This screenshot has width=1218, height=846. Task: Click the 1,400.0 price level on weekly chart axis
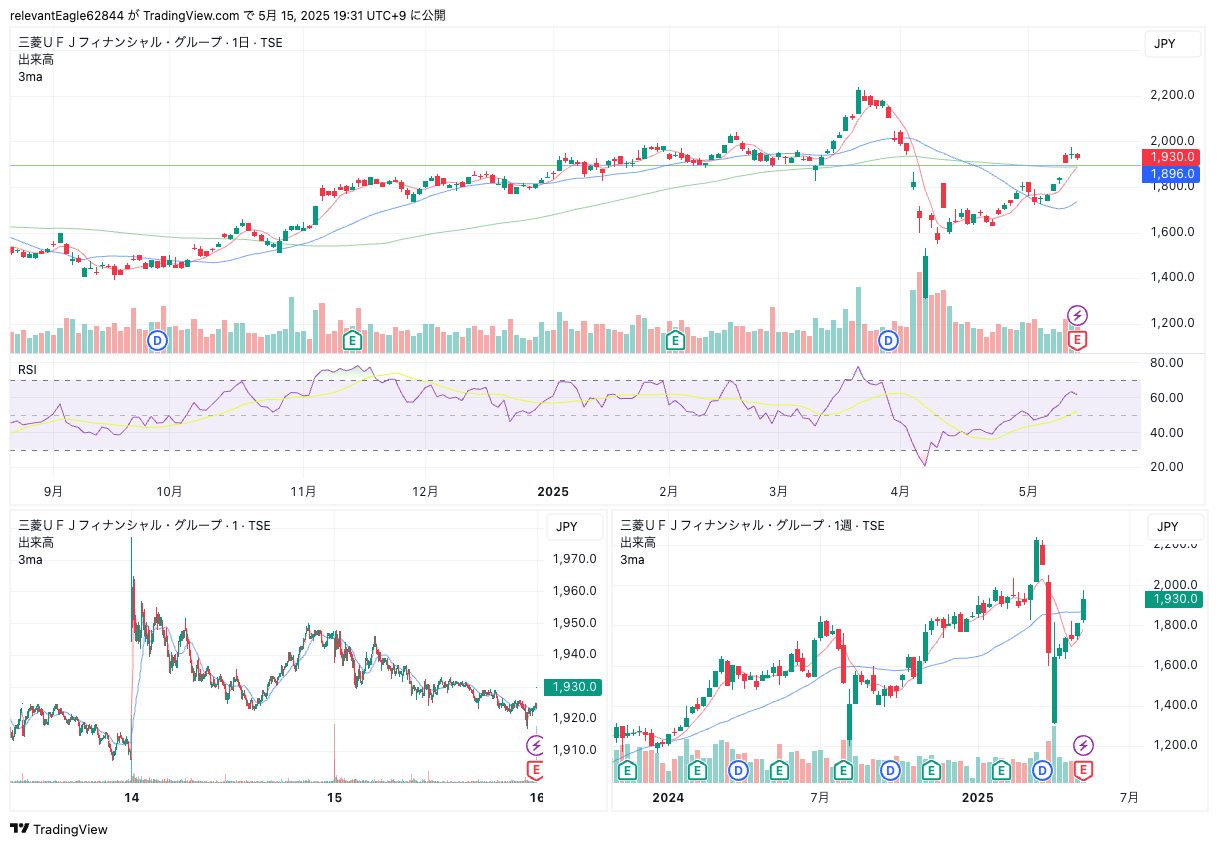[x=1174, y=705]
